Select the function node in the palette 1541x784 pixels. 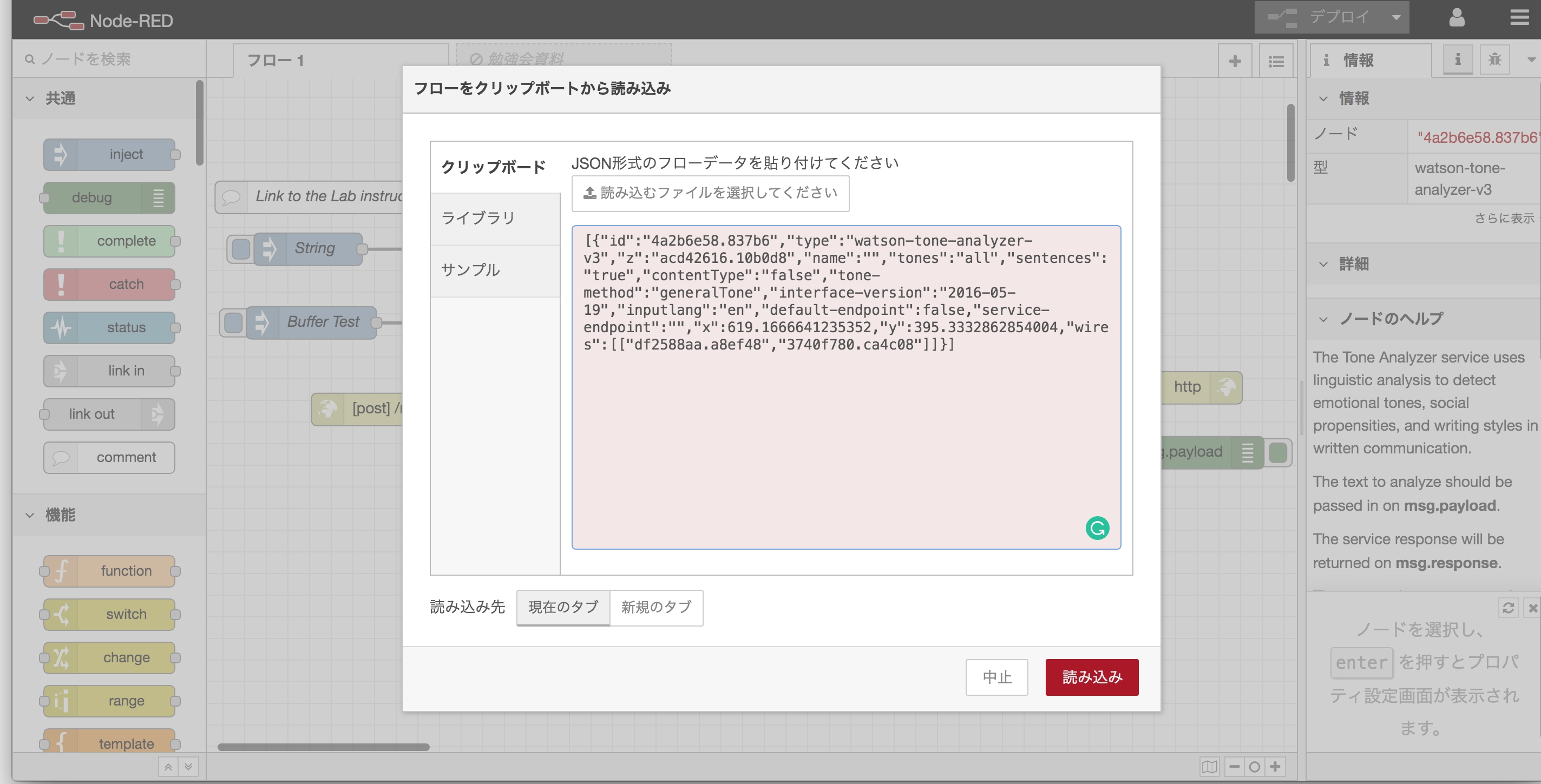pos(109,571)
